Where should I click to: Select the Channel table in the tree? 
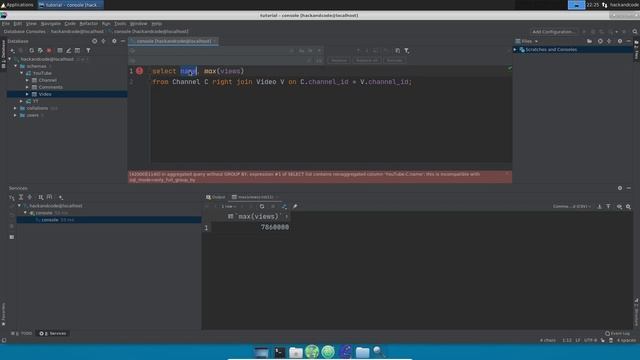coord(47,80)
